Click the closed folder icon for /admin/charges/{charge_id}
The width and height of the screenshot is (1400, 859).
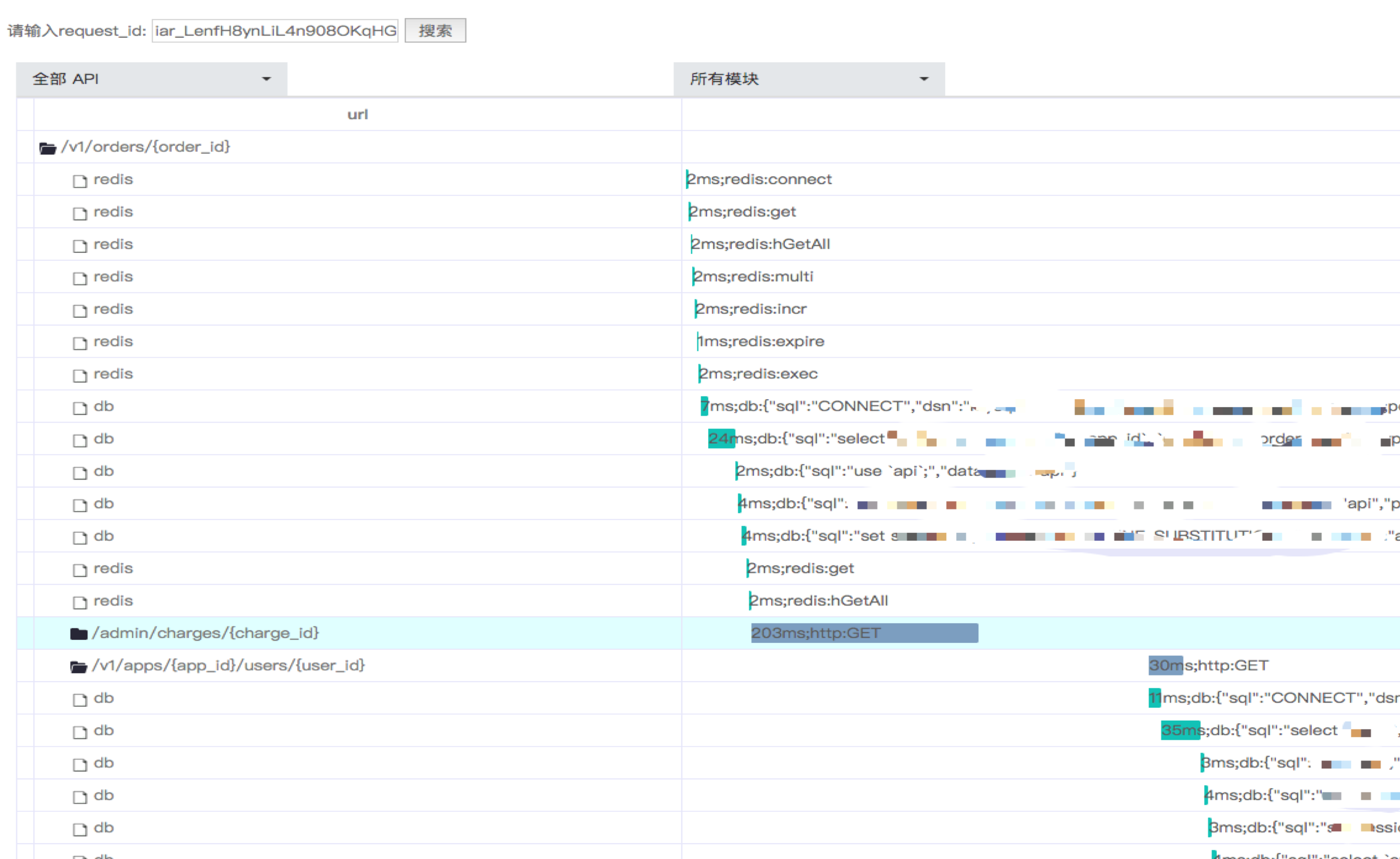(78, 633)
